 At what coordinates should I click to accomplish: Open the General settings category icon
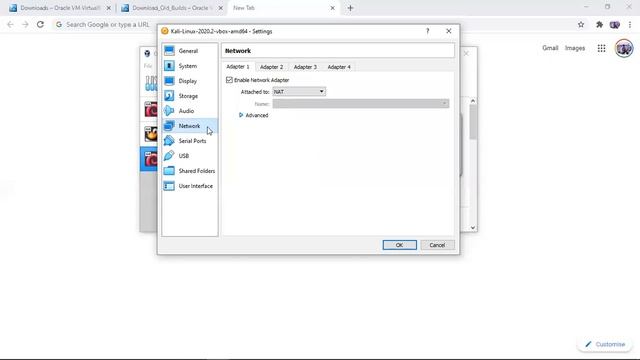pyautogui.click(x=169, y=51)
